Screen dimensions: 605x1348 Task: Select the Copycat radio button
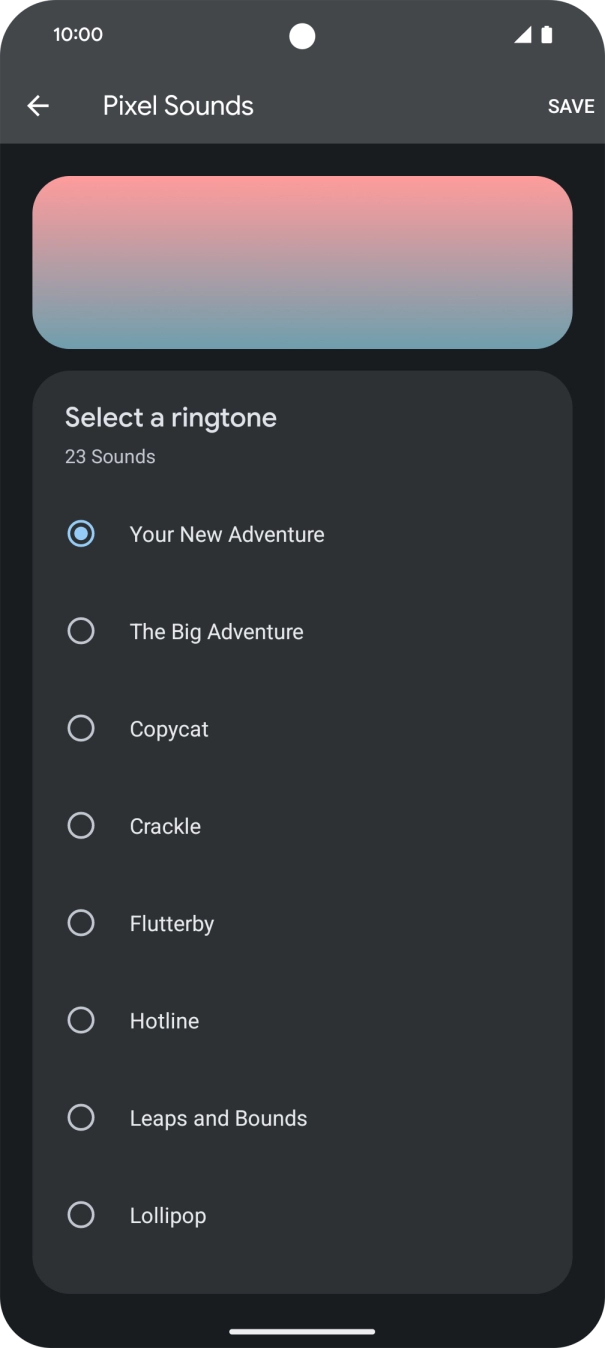81,728
